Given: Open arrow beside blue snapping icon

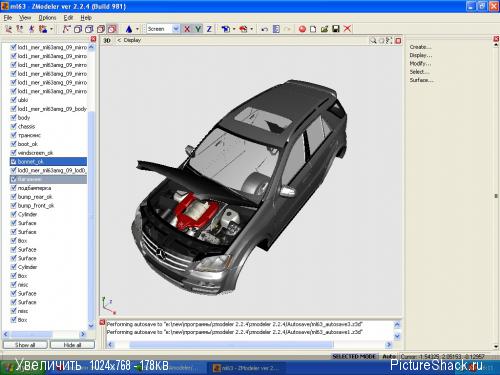Looking at the screenshot, I should (234, 29).
